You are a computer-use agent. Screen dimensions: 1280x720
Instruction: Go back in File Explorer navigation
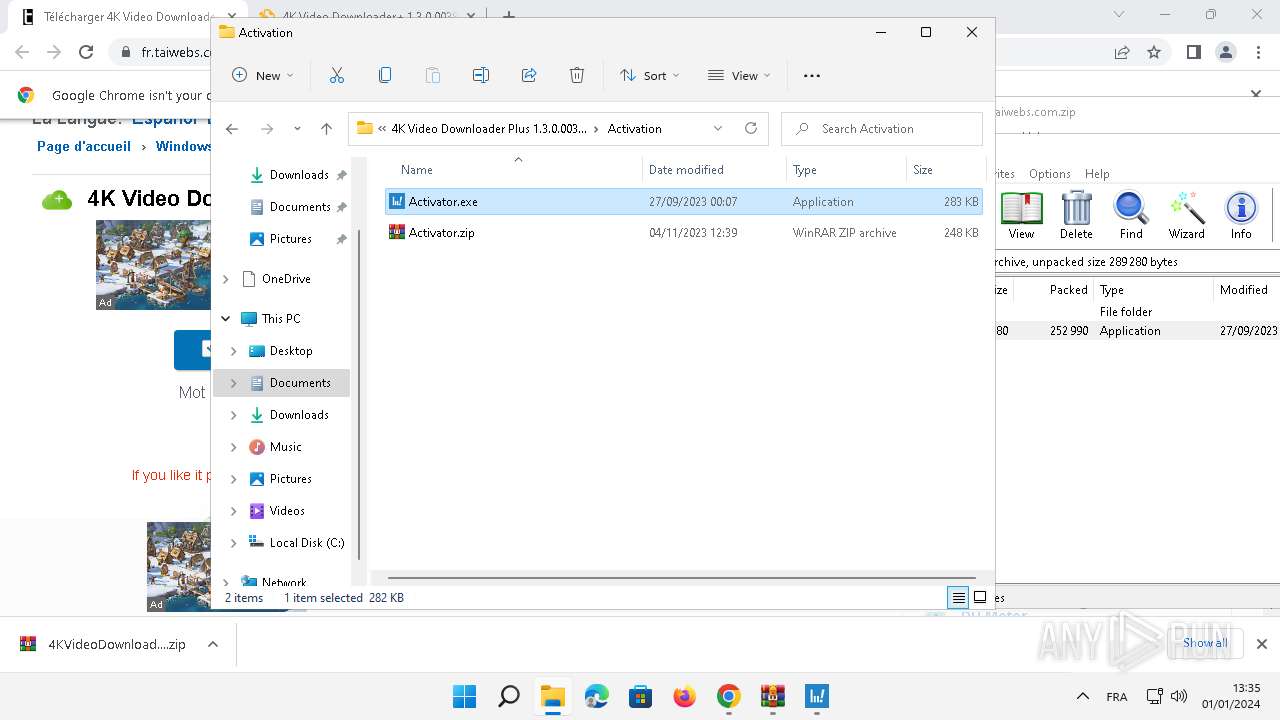click(x=232, y=128)
